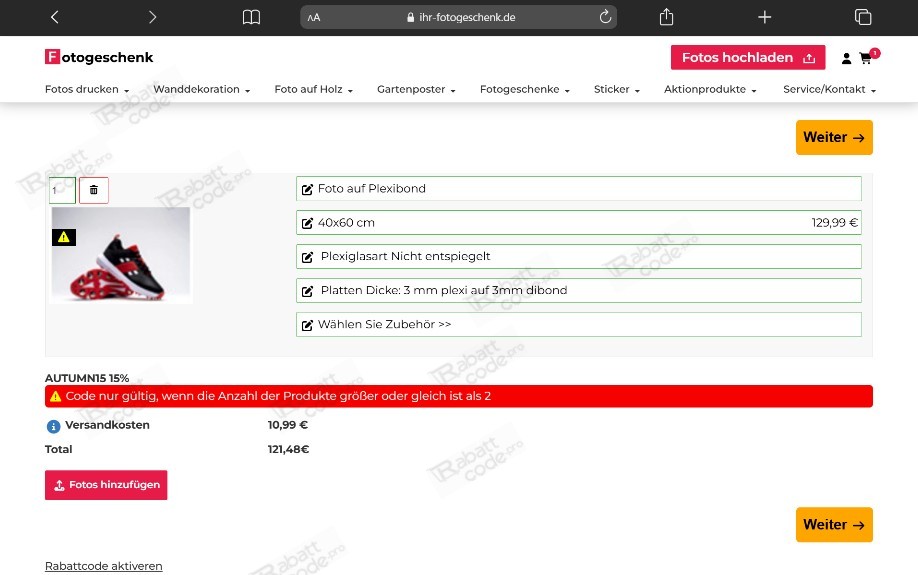Click the Fotogeschenk logo
The height and width of the screenshot is (575, 918).
pyautogui.click(x=99, y=57)
